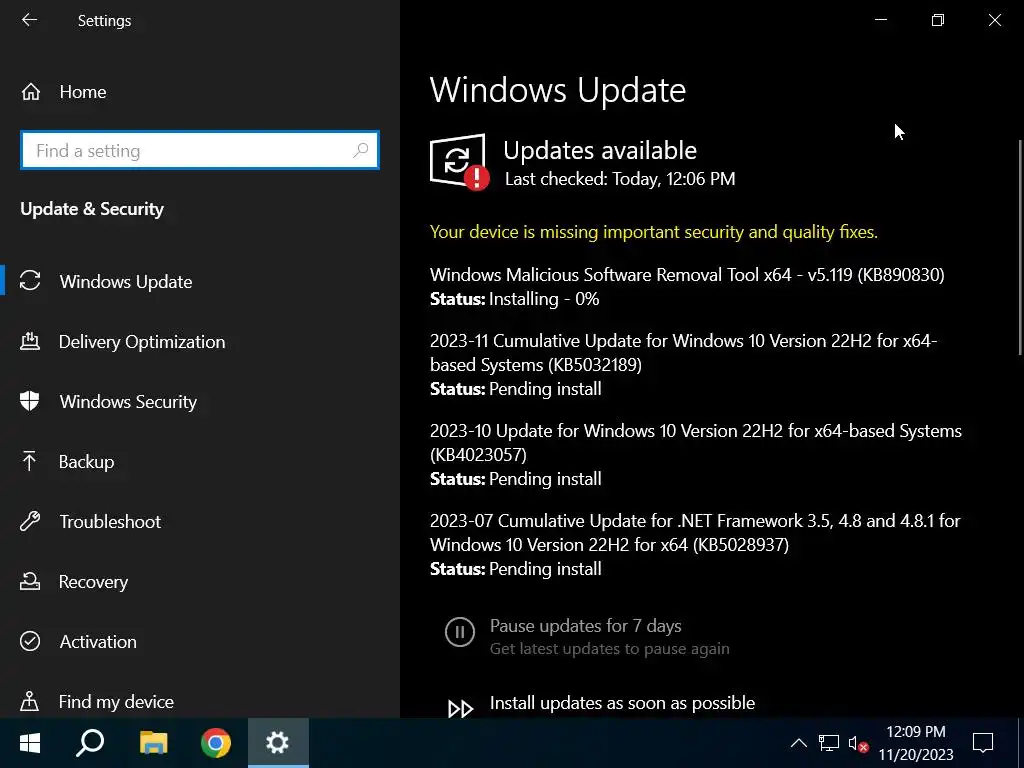Viewport: 1024px width, 768px height.
Task: Click the Last checked: Today, 12:06 PM text
Action: 620,179
